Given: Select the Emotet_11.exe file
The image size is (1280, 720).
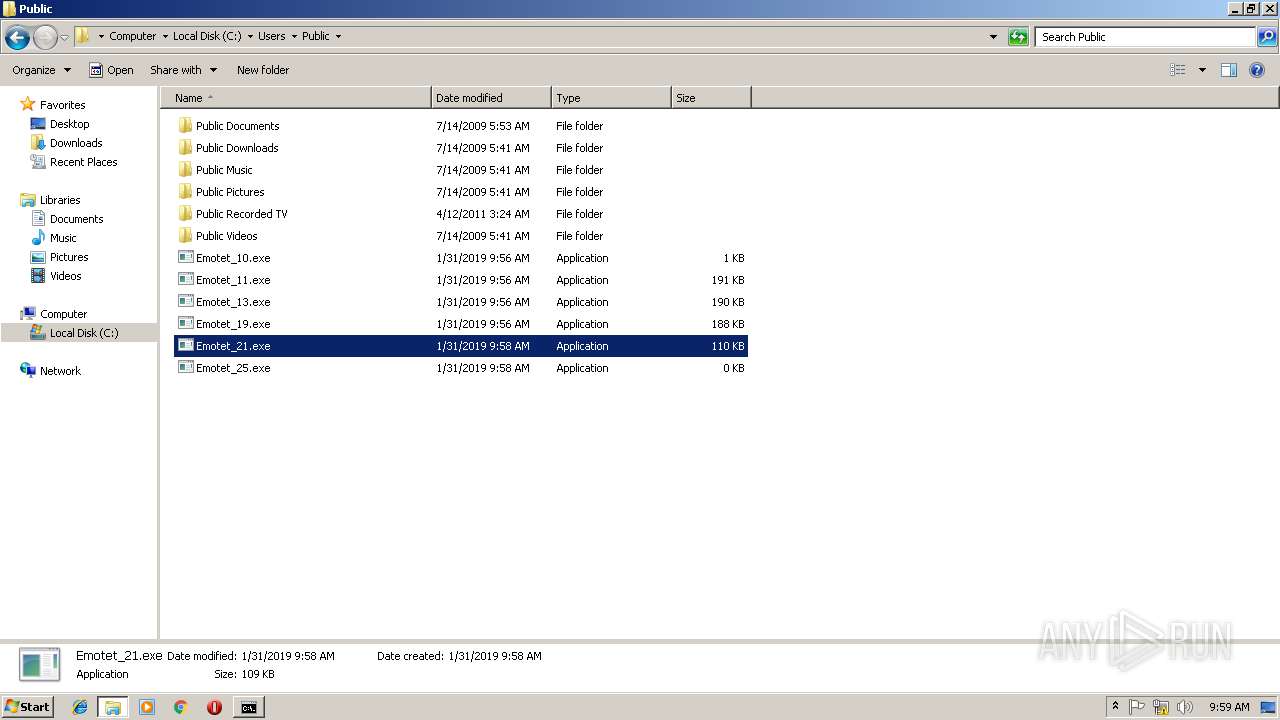Looking at the screenshot, I should 461,280.
